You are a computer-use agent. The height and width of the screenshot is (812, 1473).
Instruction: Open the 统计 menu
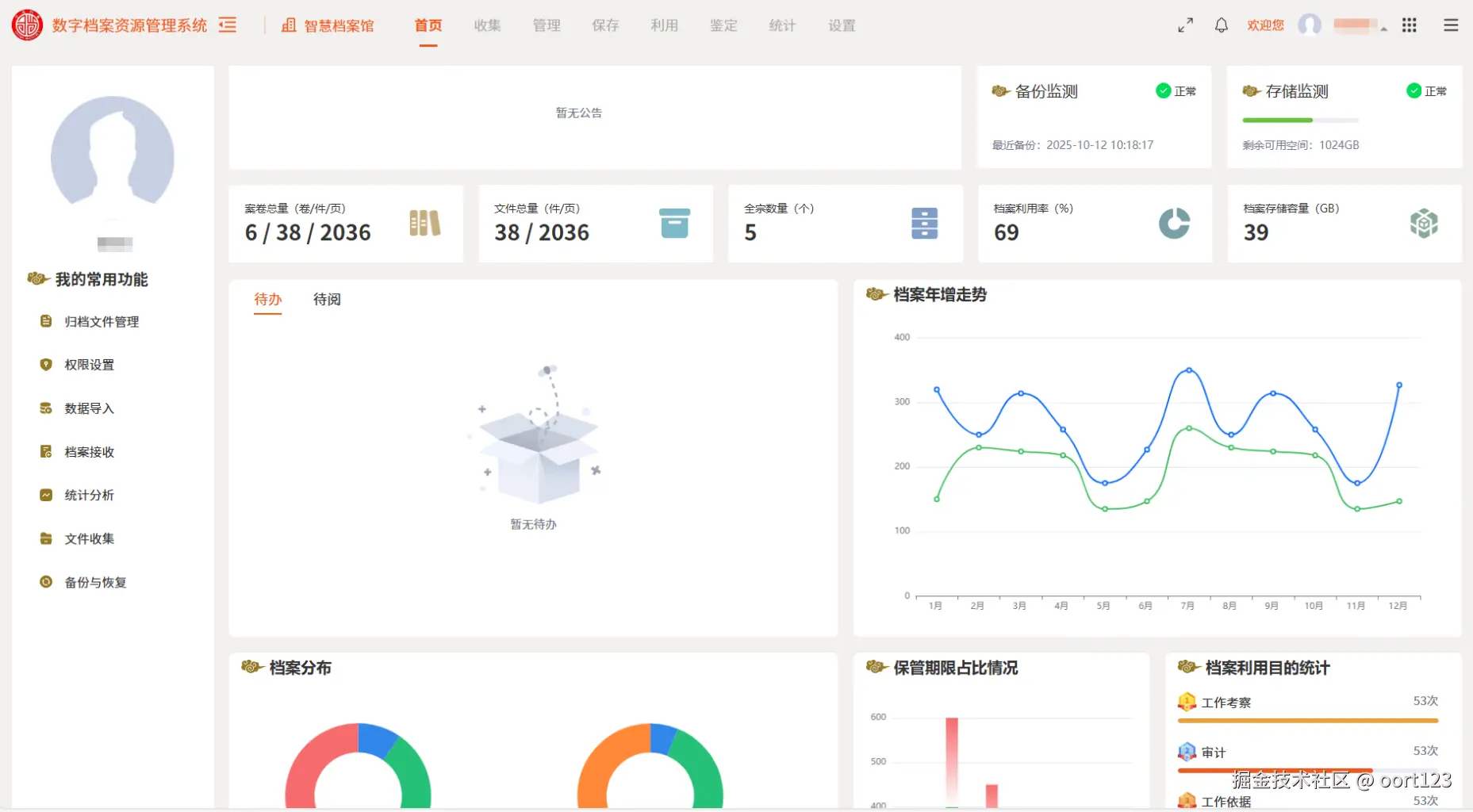(782, 25)
